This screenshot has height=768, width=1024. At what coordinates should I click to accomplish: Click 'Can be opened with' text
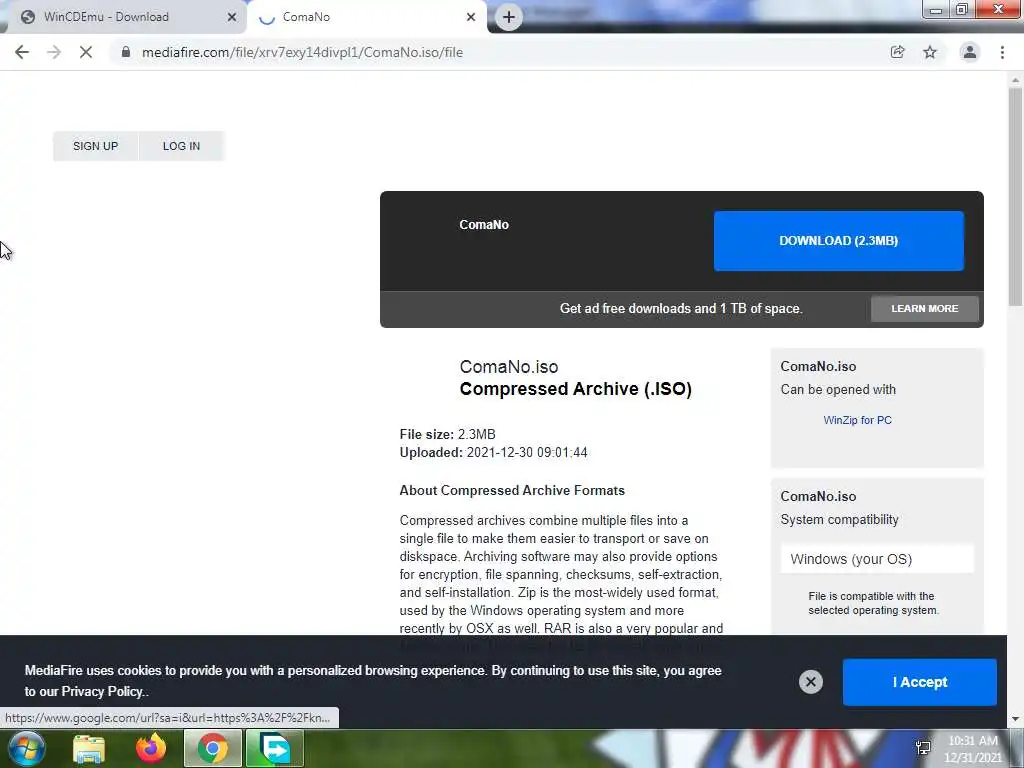coord(838,390)
